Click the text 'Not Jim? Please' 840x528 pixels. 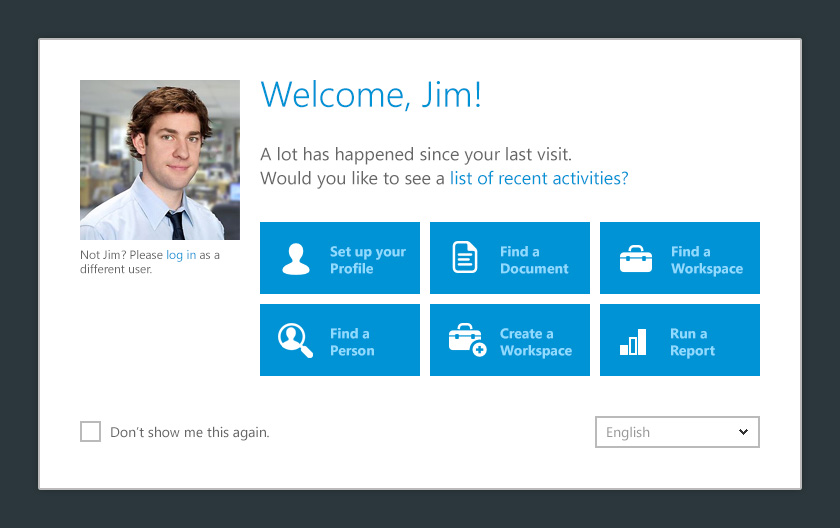coord(122,255)
